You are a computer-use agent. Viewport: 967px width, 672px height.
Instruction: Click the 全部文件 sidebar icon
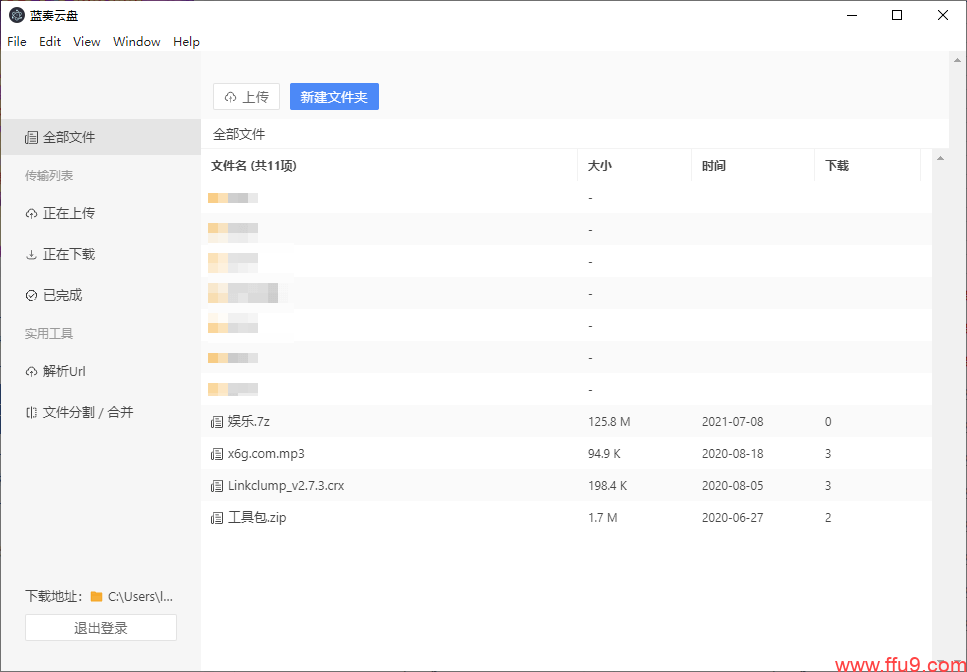[x=31, y=137]
